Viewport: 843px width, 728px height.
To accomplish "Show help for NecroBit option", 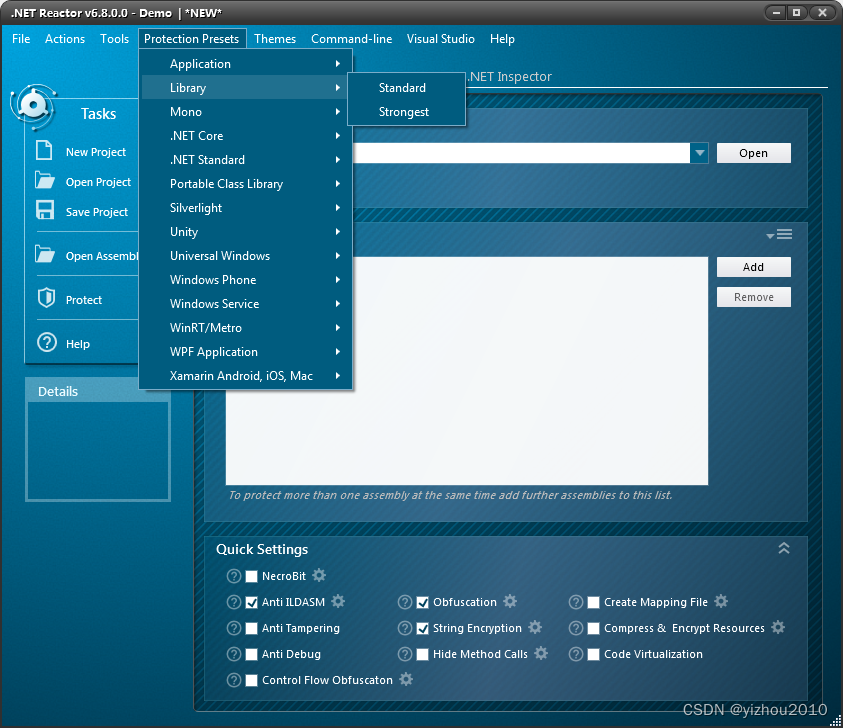I will [234, 576].
